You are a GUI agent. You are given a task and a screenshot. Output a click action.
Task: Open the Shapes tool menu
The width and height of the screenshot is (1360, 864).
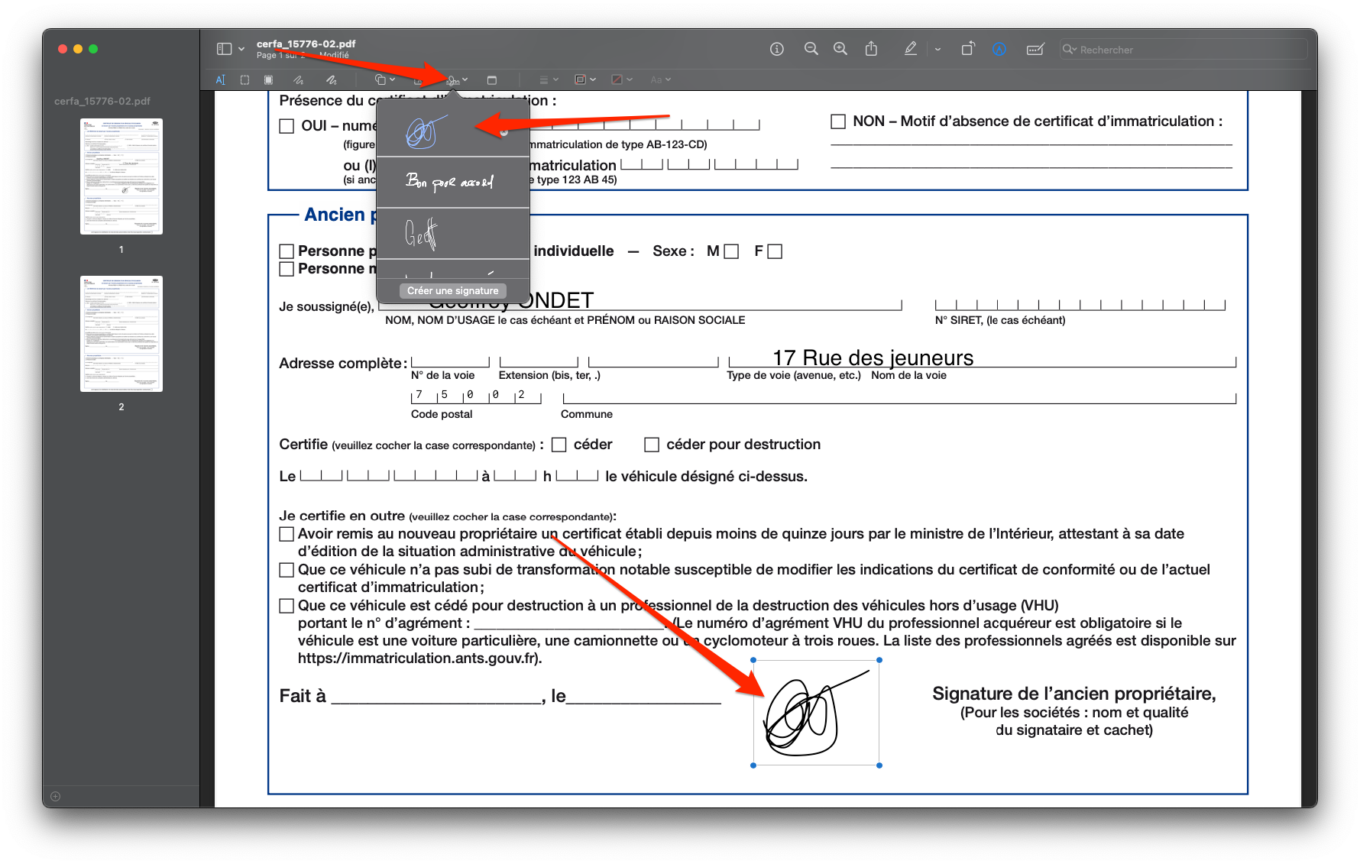[x=384, y=79]
